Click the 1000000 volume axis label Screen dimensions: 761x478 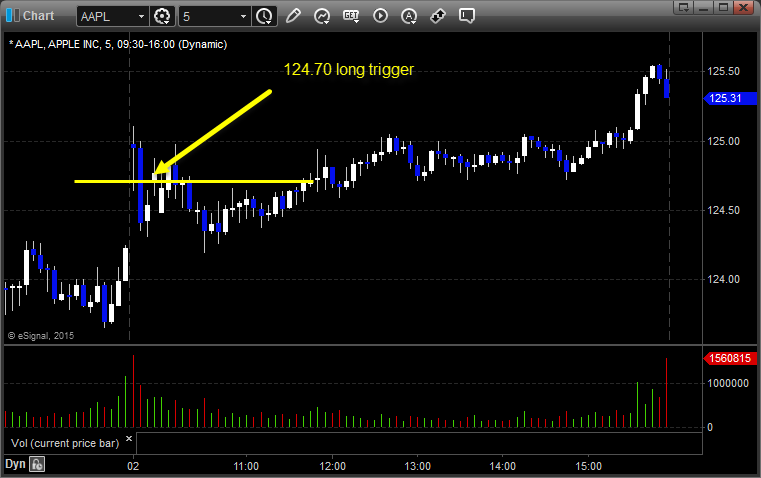(x=728, y=383)
